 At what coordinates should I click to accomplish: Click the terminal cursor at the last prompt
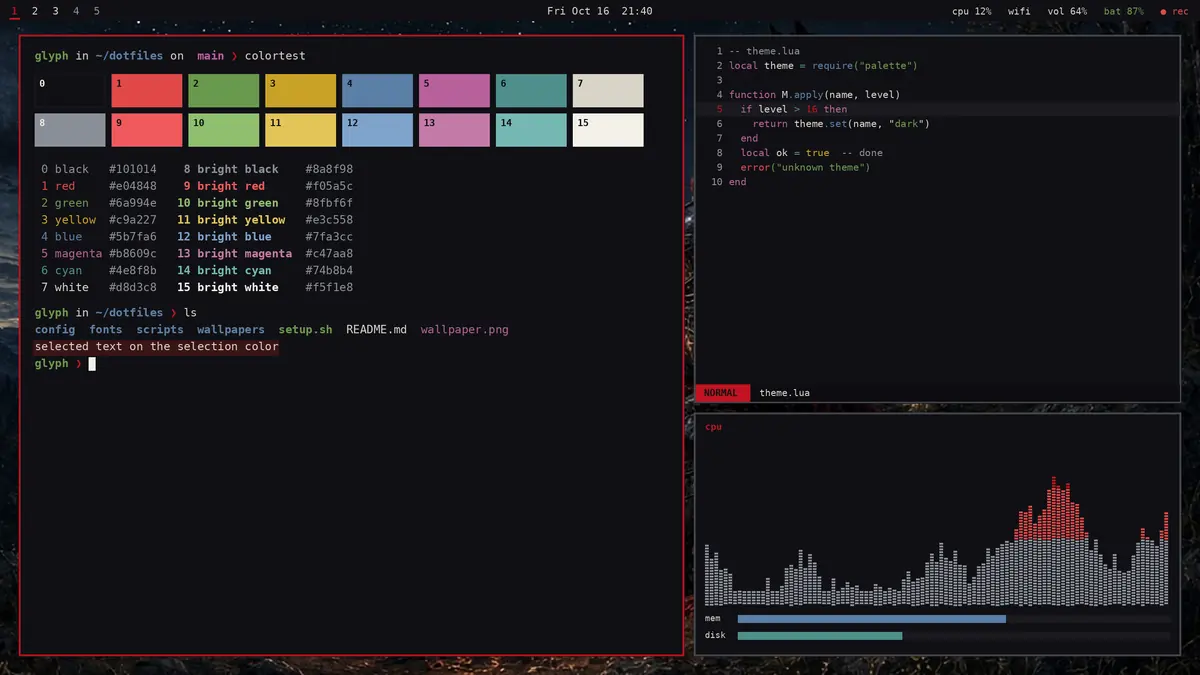92,364
